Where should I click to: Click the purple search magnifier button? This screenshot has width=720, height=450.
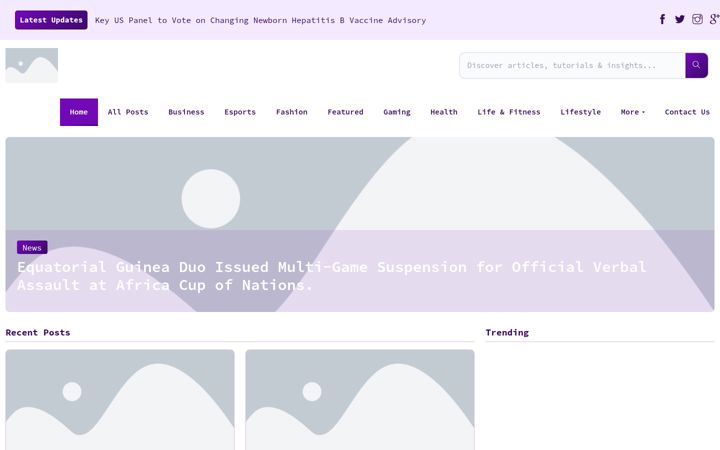696,65
